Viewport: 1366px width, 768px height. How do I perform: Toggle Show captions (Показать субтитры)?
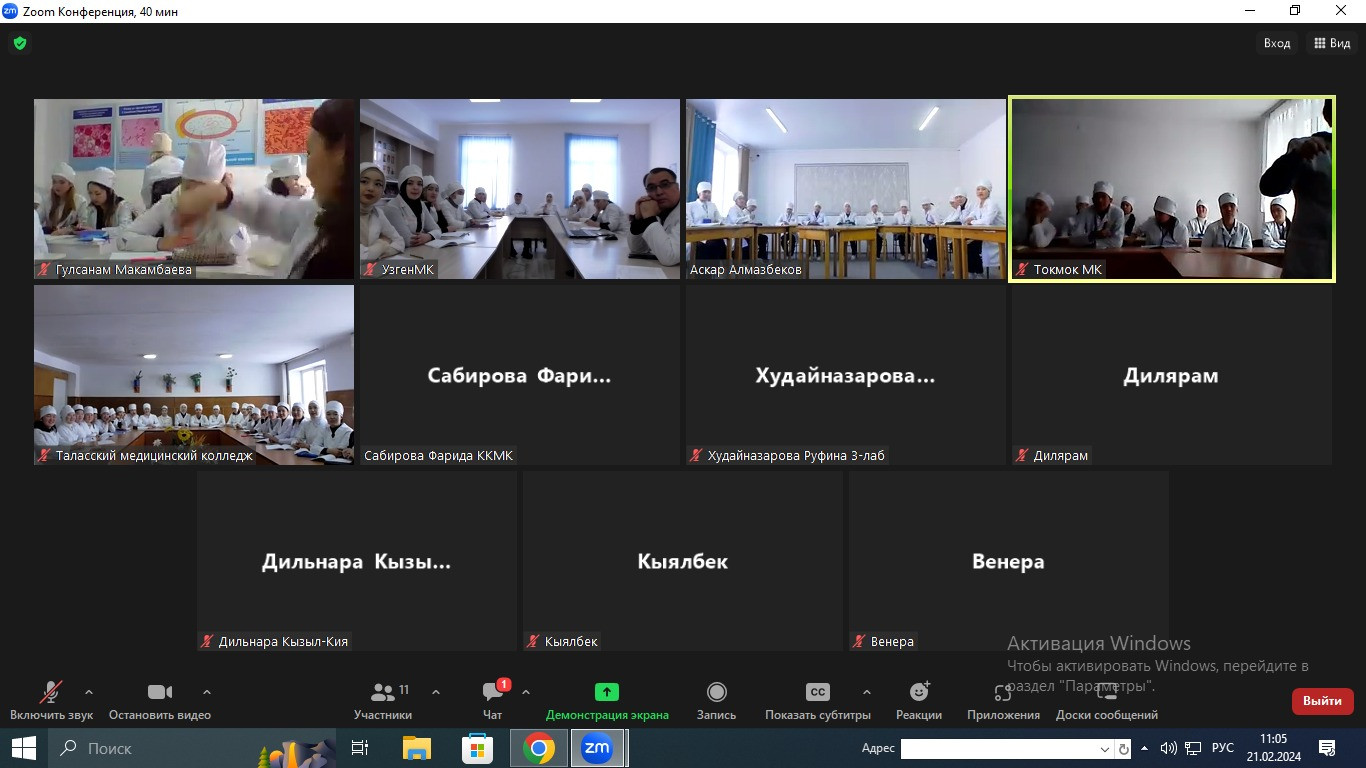pos(817,700)
